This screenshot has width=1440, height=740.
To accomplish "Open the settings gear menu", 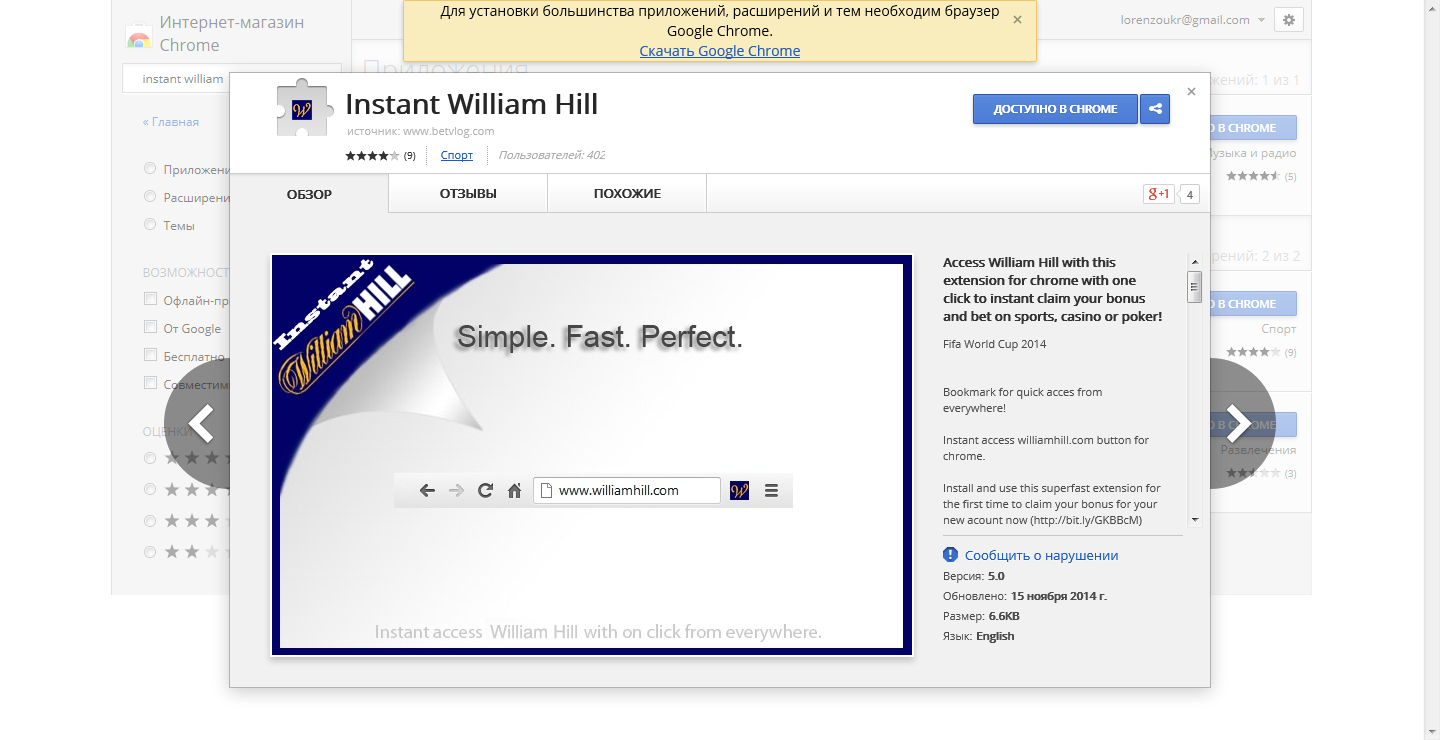I will point(1288,20).
